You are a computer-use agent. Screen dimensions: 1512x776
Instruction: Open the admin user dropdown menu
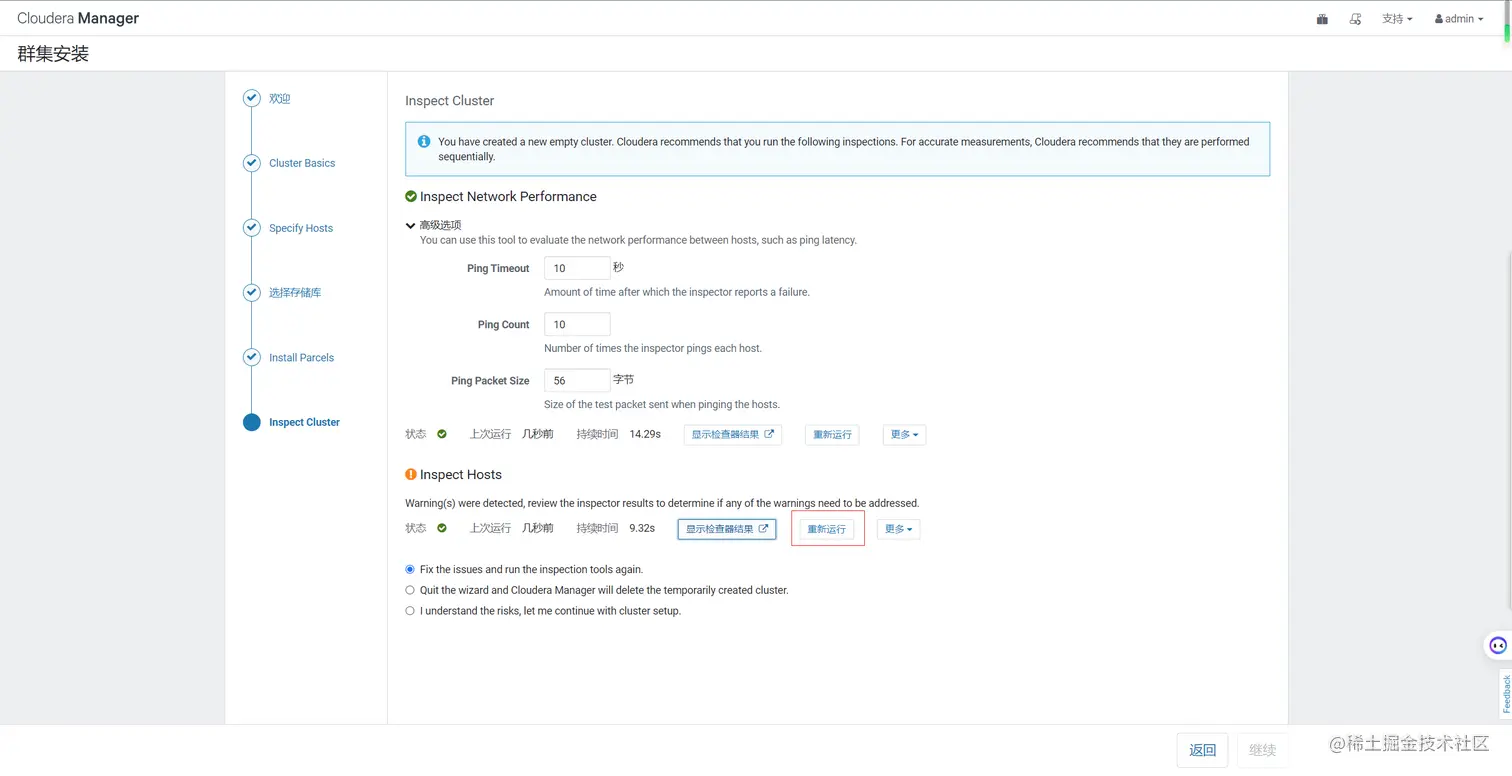point(1459,19)
